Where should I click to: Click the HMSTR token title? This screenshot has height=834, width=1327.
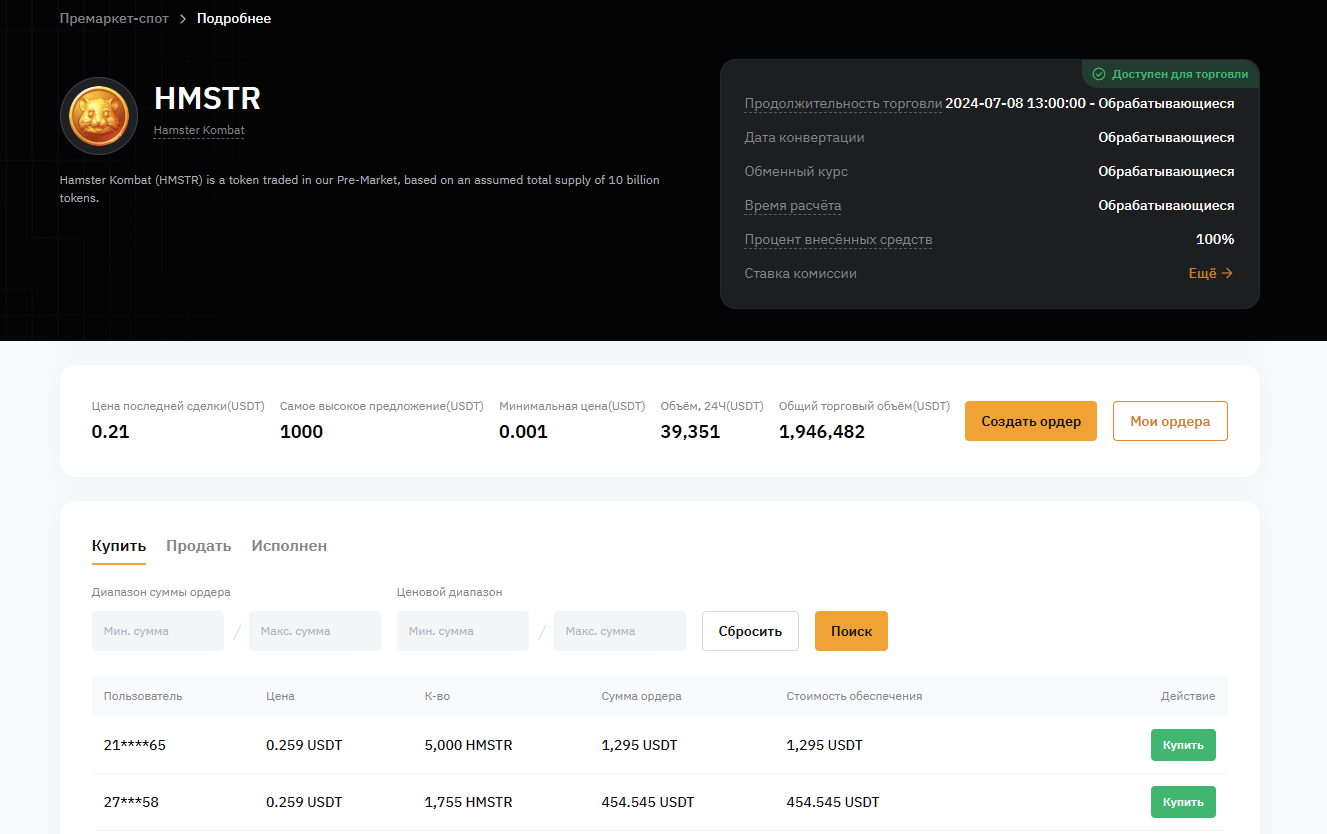tap(207, 98)
